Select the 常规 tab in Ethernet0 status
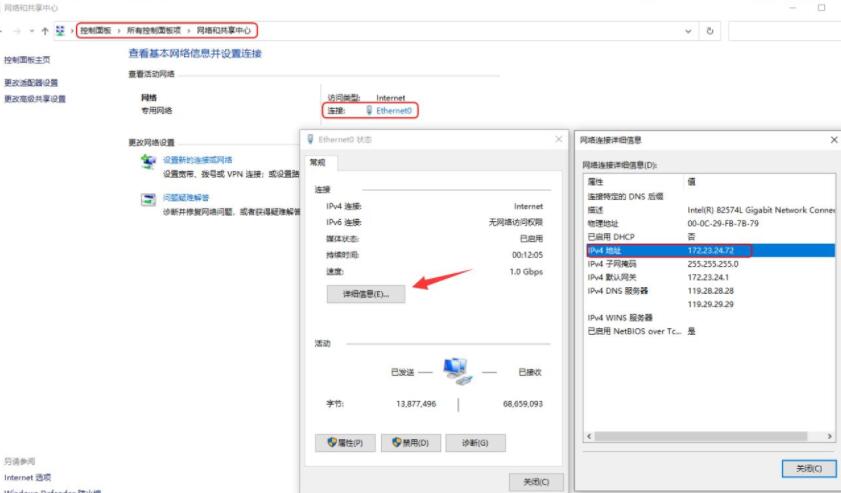This screenshot has height=493, width=841. (318, 162)
